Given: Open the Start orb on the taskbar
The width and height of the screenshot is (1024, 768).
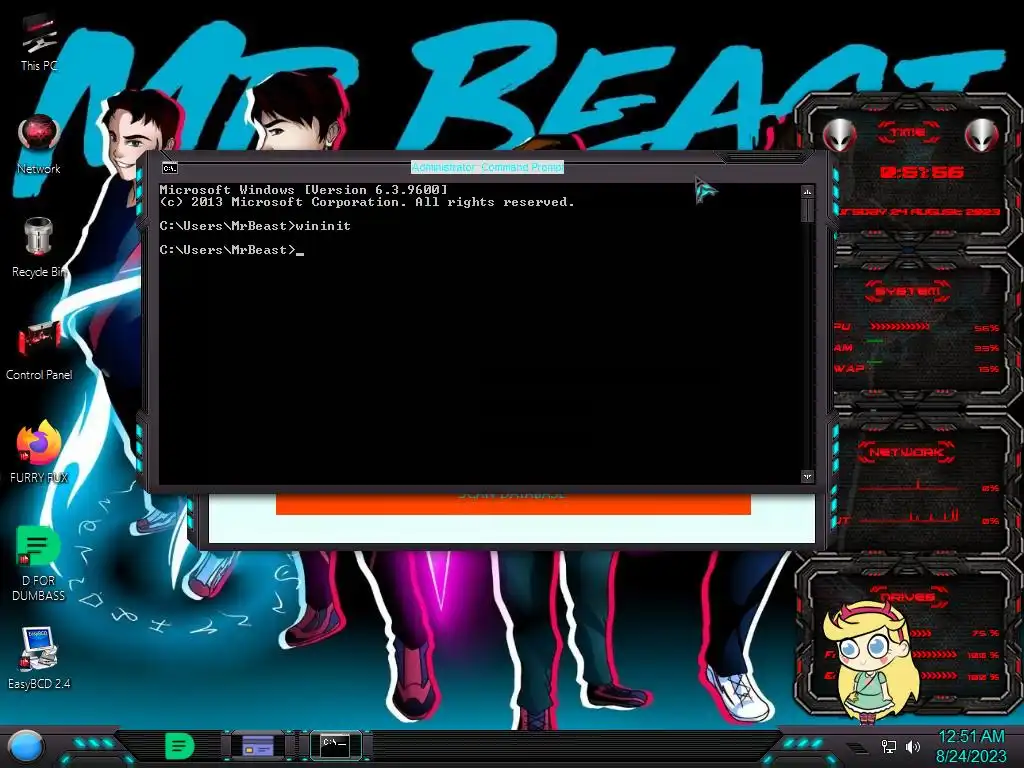Looking at the screenshot, I should [x=26, y=746].
